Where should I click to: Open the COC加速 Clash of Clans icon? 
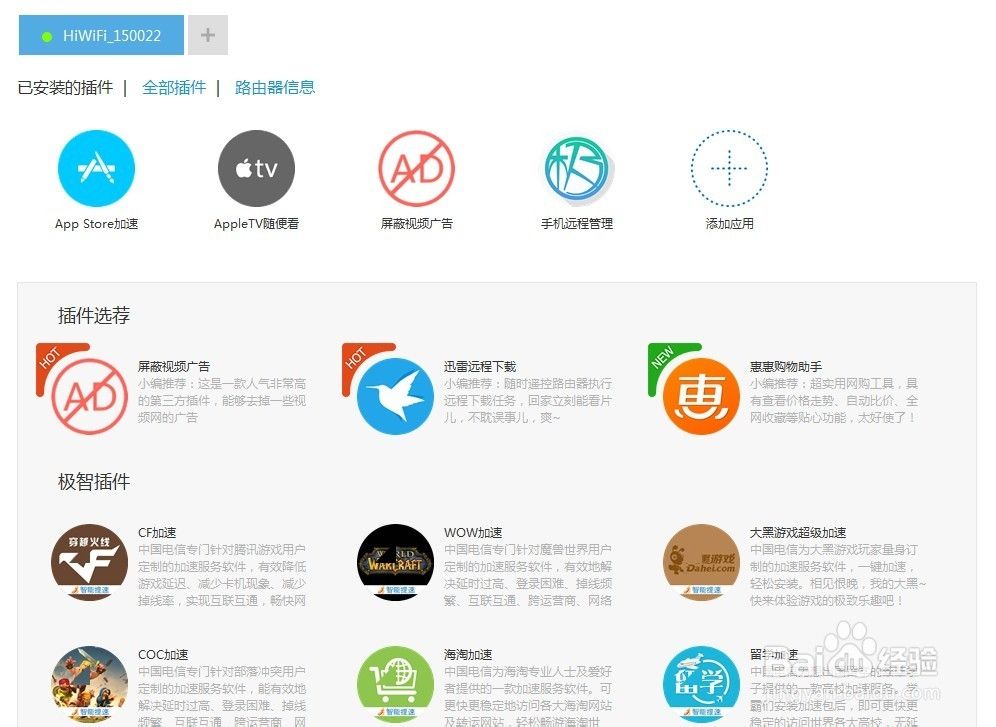click(90, 684)
